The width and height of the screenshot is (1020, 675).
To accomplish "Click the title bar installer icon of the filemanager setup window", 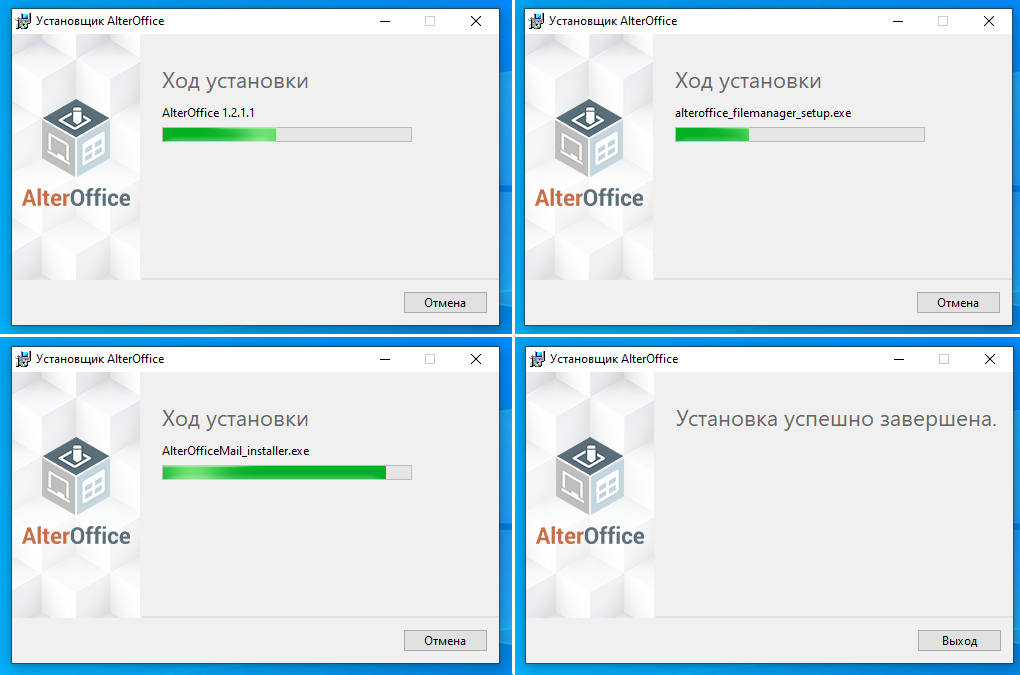I will coord(536,21).
